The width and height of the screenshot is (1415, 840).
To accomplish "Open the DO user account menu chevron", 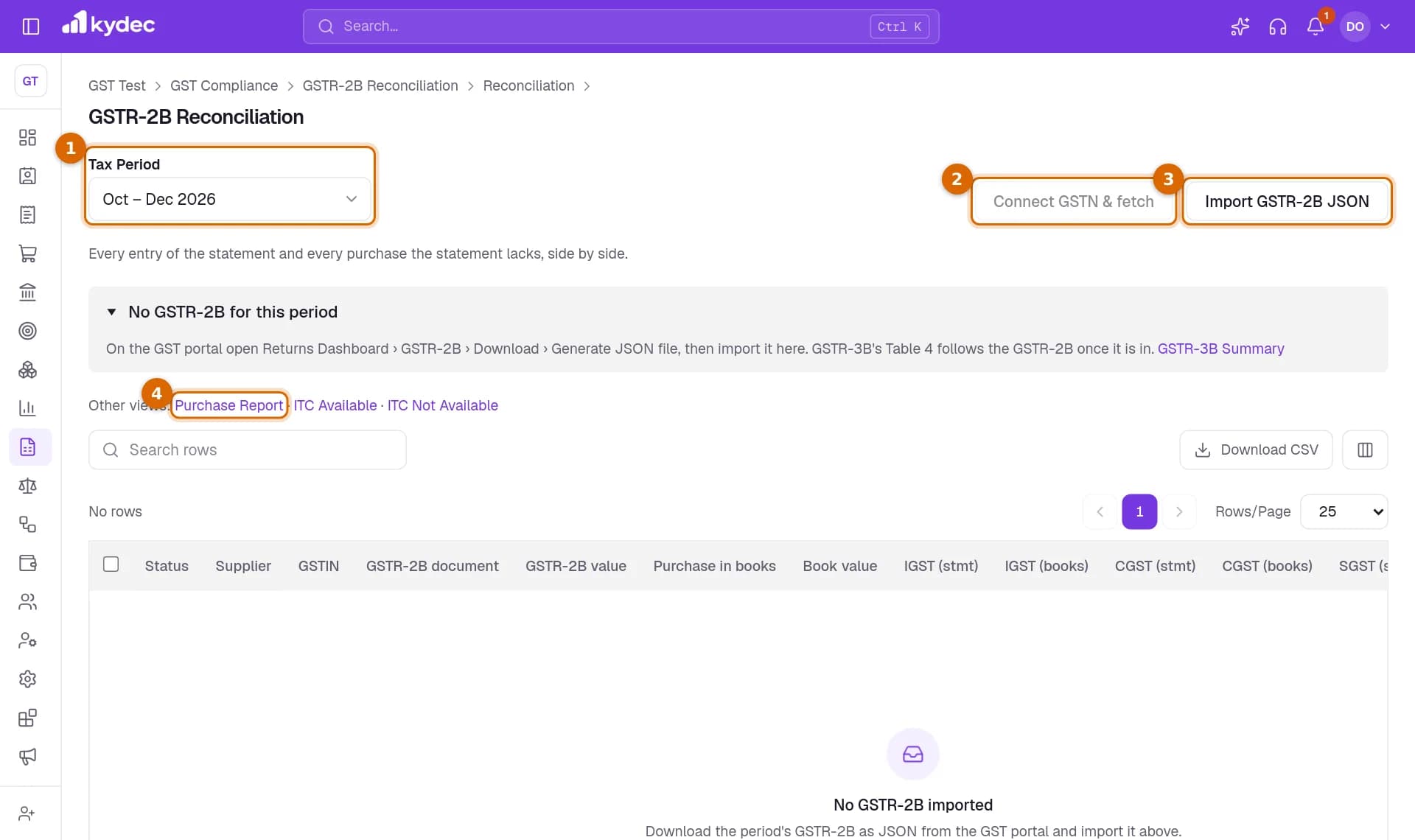I will (1386, 27).
